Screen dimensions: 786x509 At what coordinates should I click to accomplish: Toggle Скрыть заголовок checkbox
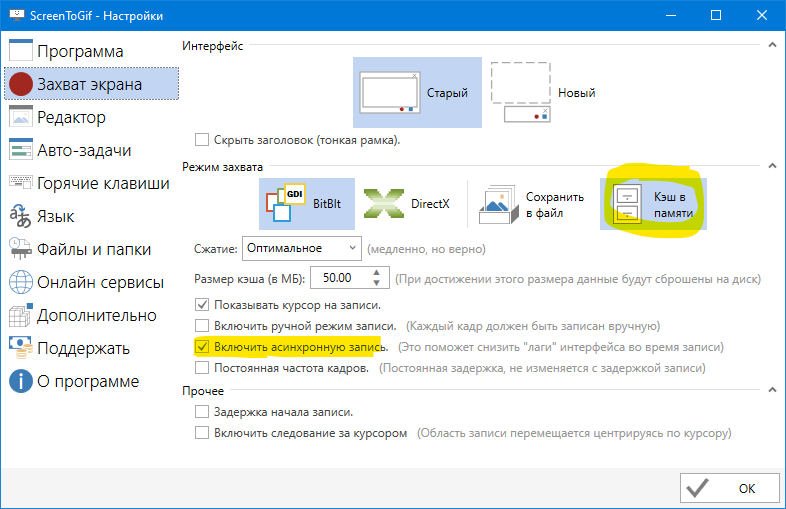tap(202, 139)
